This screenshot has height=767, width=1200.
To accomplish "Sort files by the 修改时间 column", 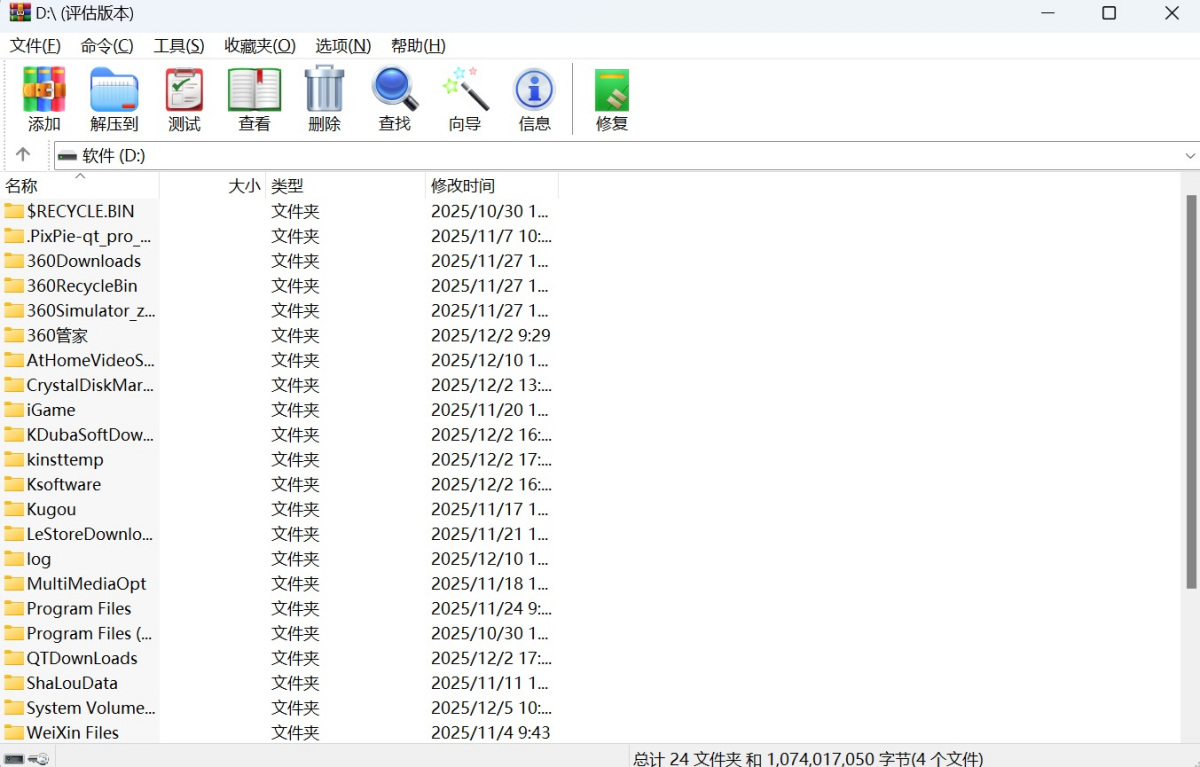I will tap(465, 185).
